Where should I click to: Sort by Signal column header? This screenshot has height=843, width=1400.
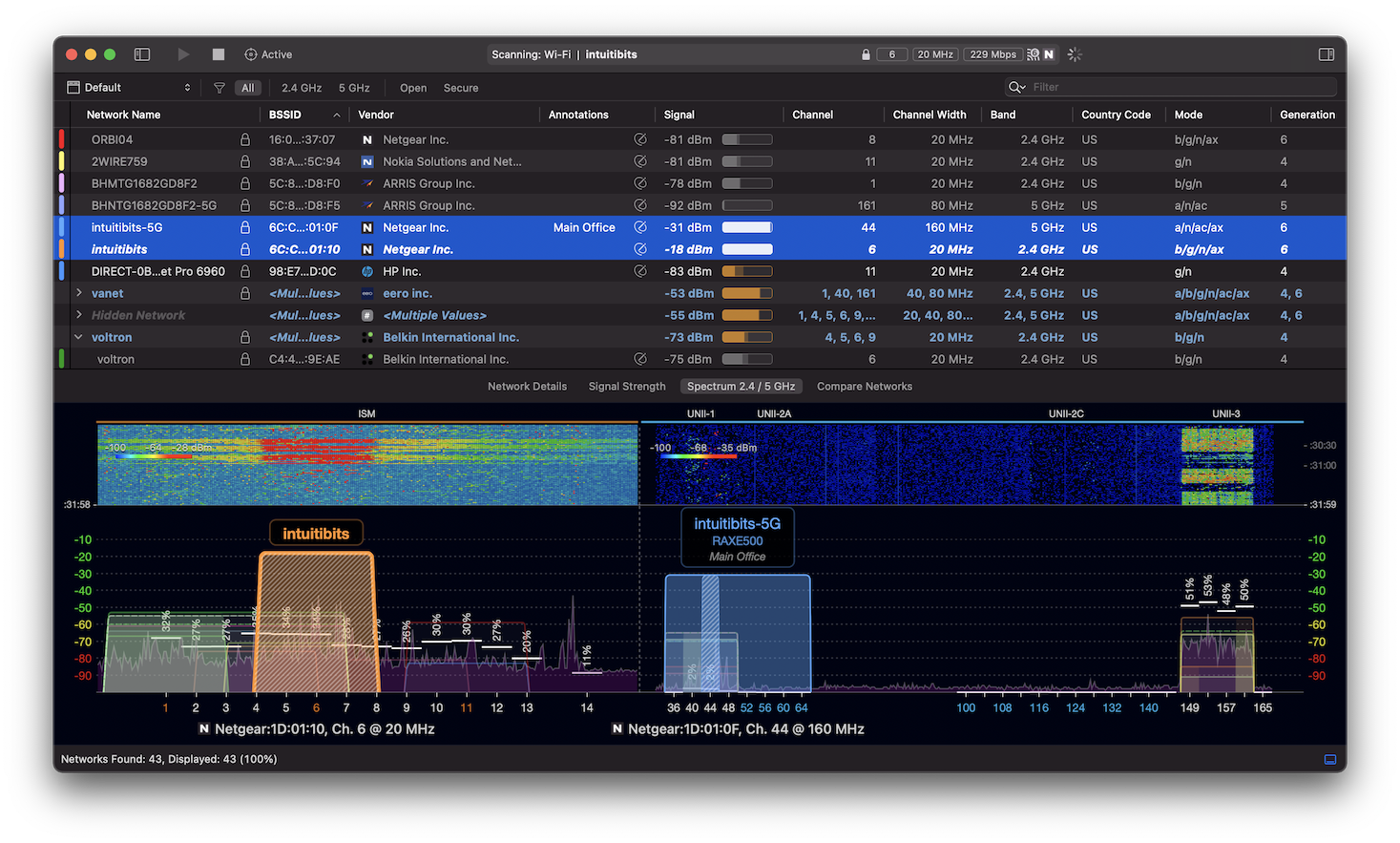pyautogui.click(x=679, y=115)
